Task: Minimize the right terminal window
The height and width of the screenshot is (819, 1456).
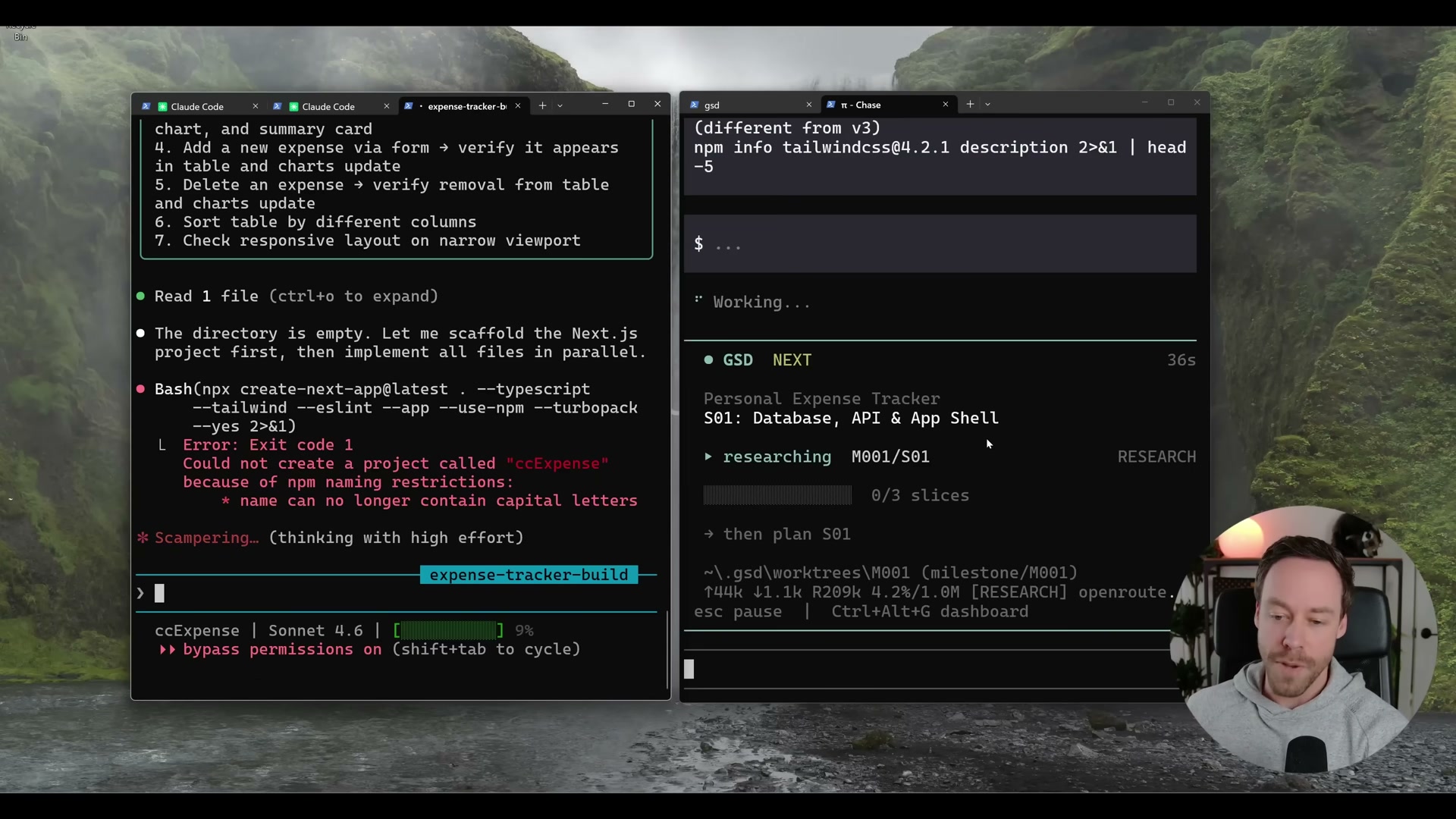Action: (1144, 102)
